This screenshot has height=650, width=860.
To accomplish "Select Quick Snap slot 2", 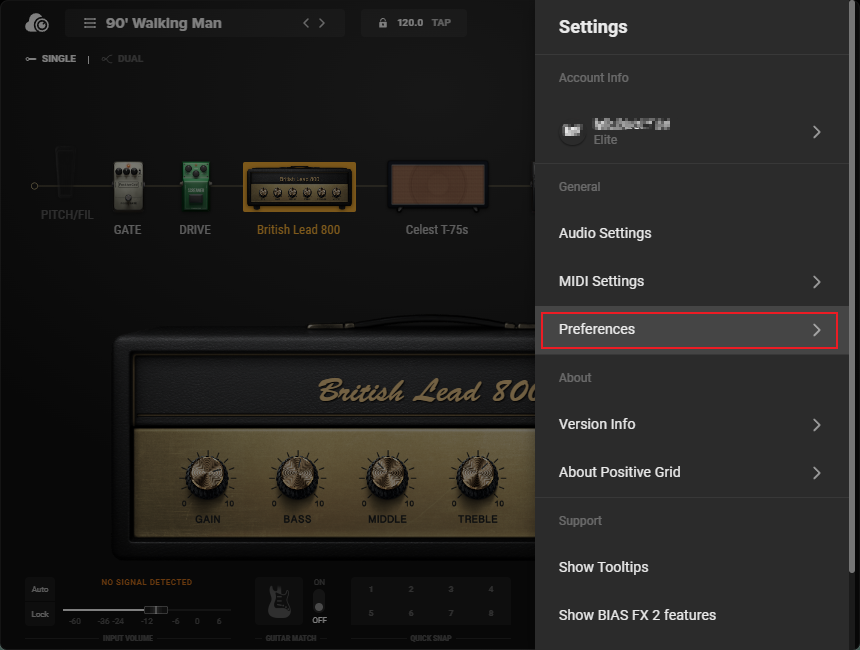I will tap(411, 589).
